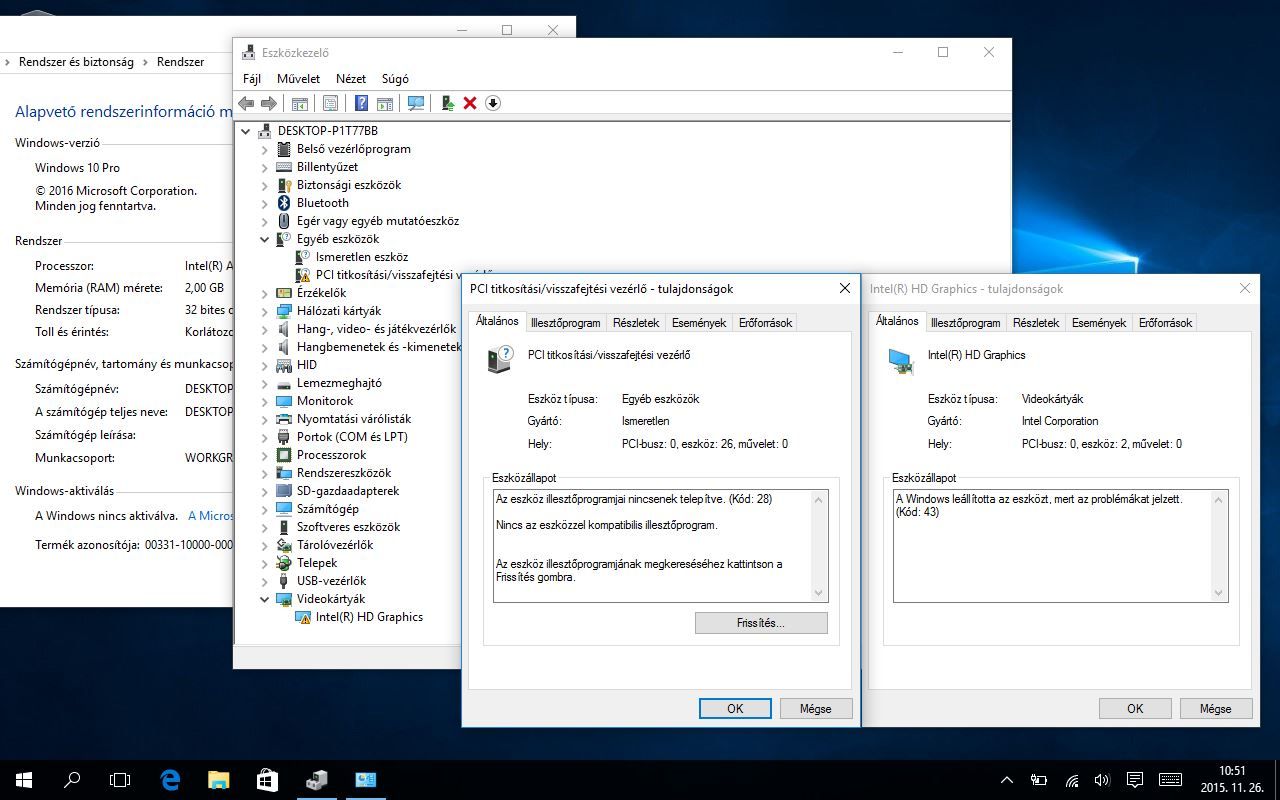Select the Billentyűzet keyboard icon in the tree
1280x800 pixels.
[x=284, y=167]
